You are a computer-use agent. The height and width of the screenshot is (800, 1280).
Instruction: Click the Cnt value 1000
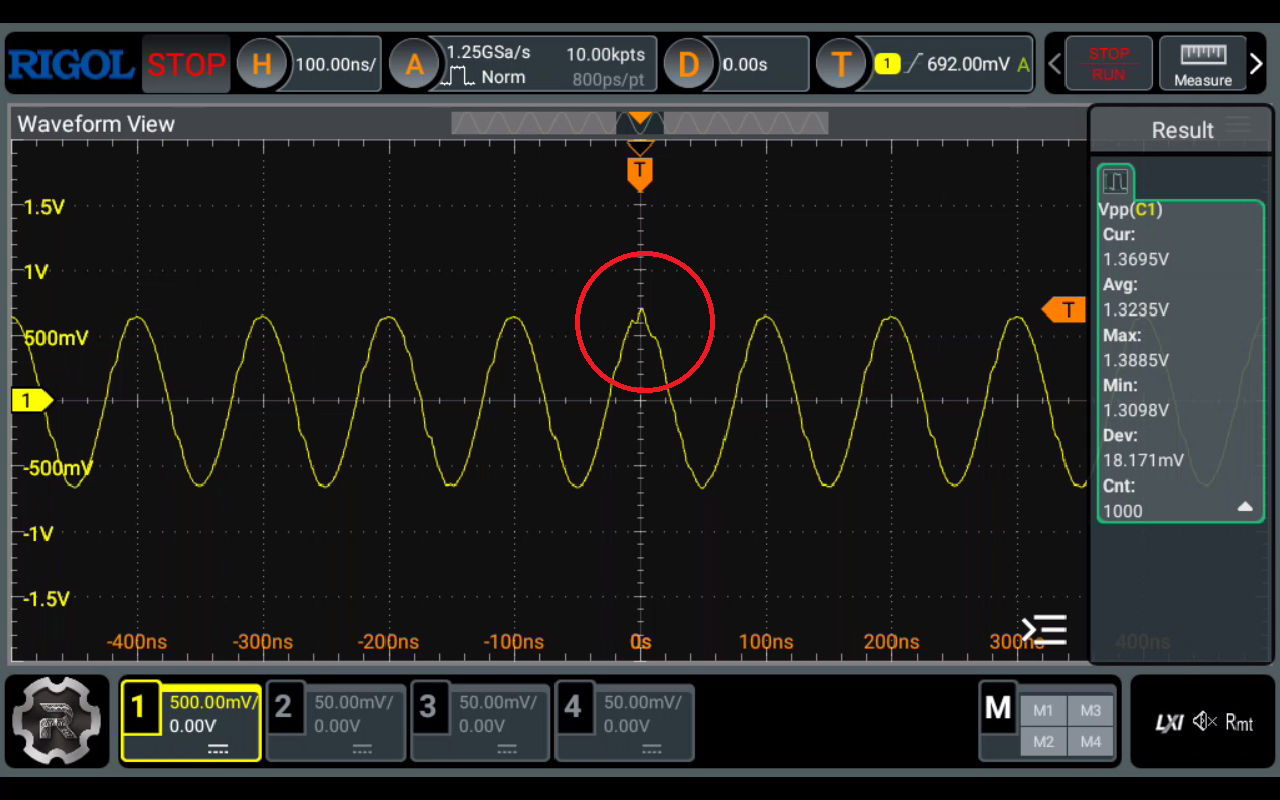[1122, 511]
